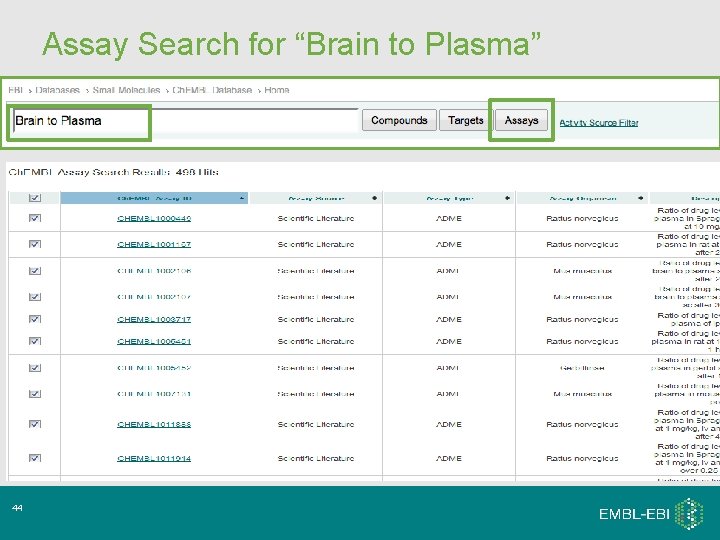Uncheck the checkbox for CHEMBL1006451 row
Viewport: 720px width, 540px height.
(35, 341)
